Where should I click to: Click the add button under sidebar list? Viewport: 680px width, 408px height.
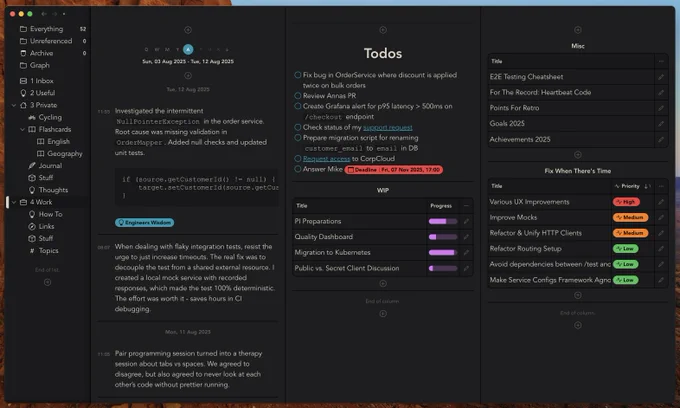[47, 282]
